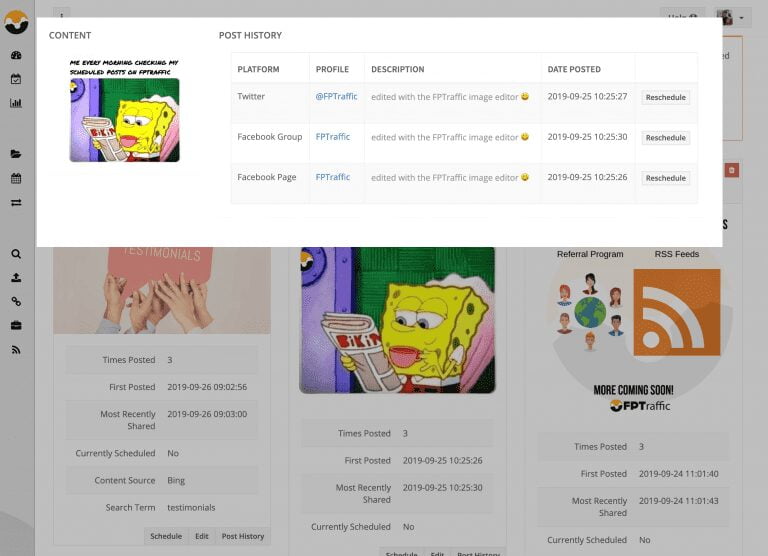Click date 2019-09-25 10:25:26 in history table

(x=587, y=177)
